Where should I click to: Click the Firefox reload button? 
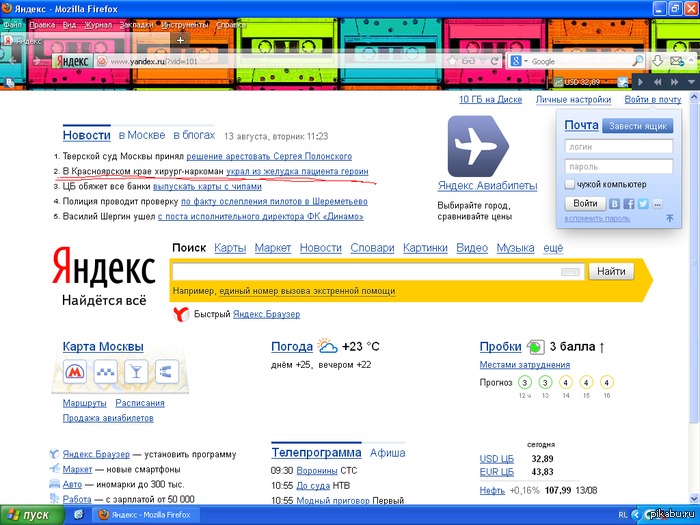click(x=494, y=61)
